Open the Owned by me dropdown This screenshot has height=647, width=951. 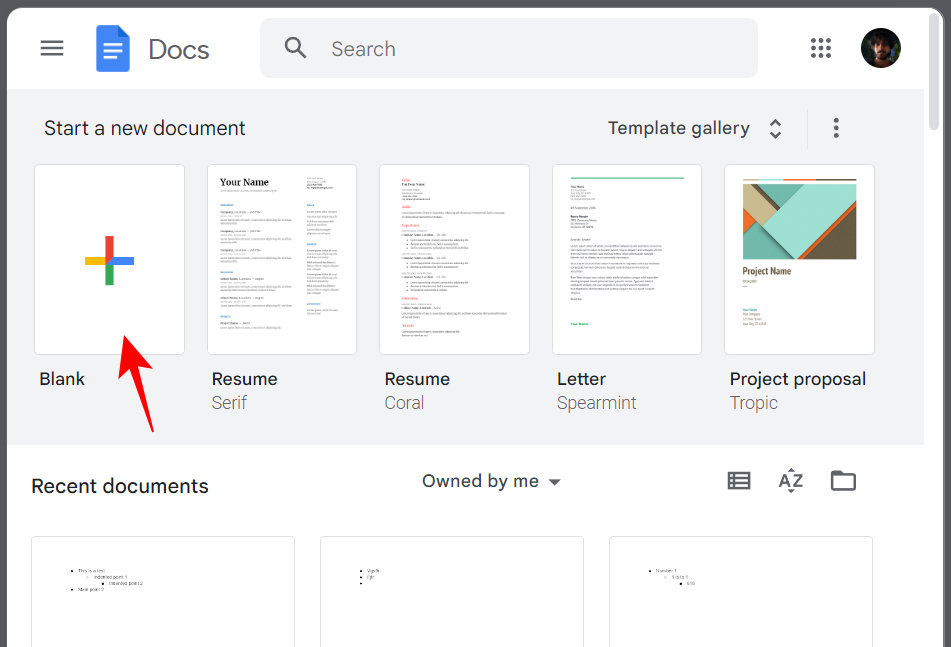coord(491,481)
